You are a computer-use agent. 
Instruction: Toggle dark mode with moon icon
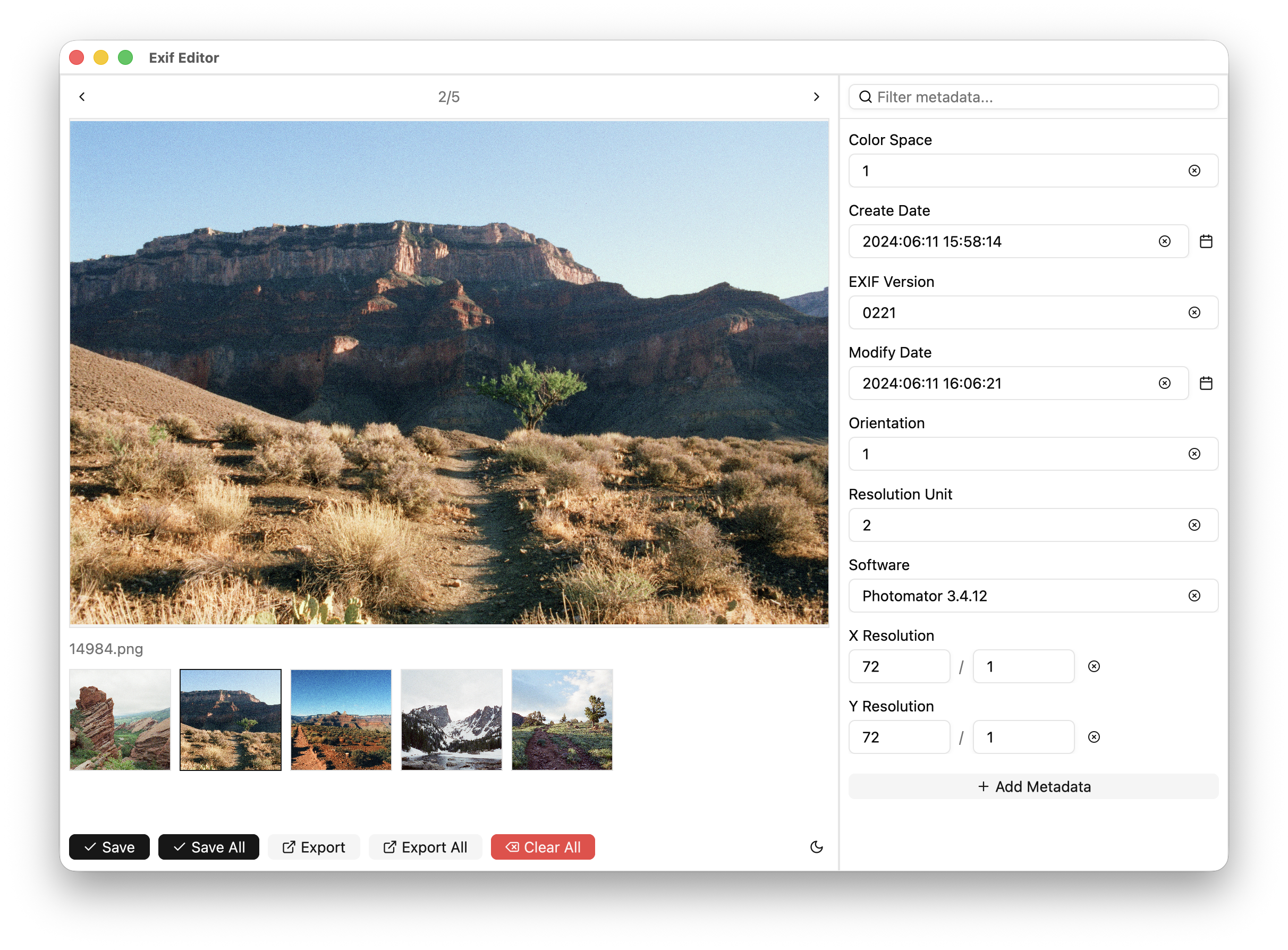(x=816, y=847)
